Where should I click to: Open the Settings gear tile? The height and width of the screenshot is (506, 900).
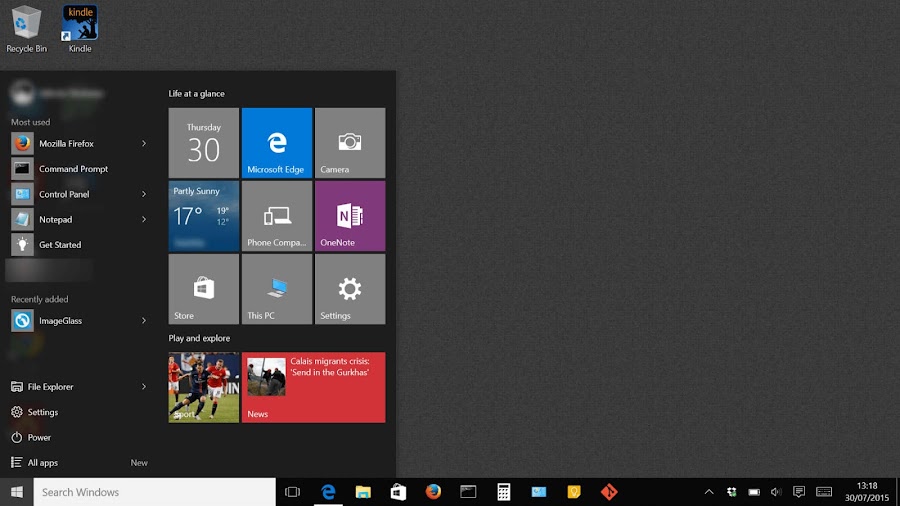(350, 289)
